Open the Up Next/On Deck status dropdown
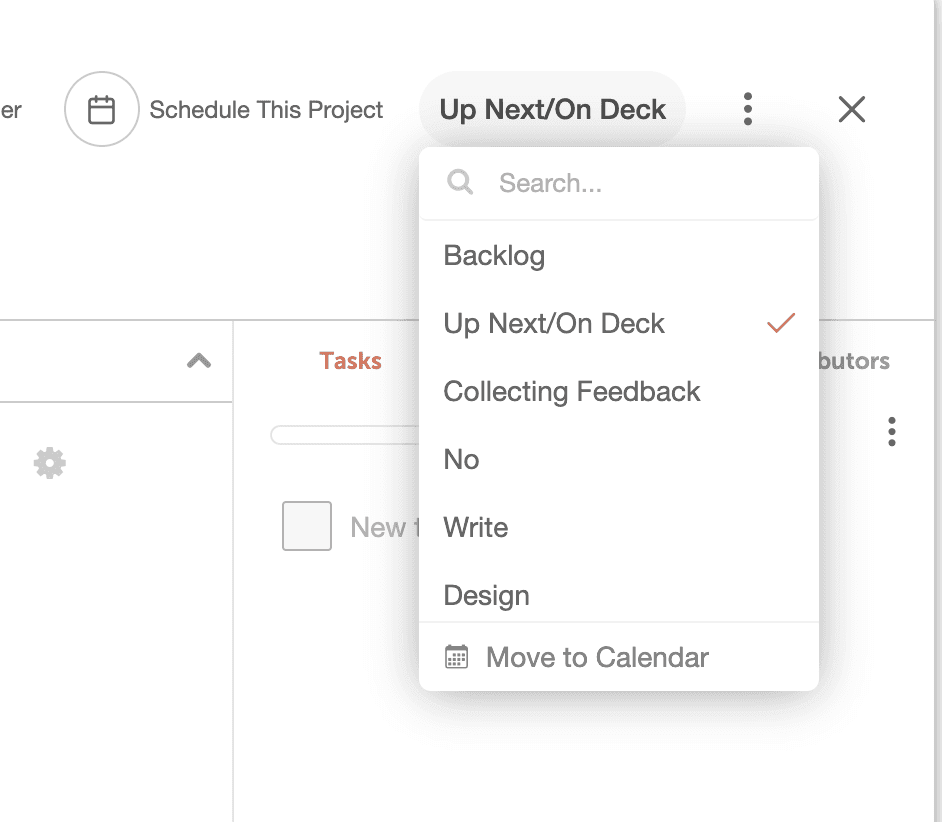The image size is (942, 822). pyautogui.click(x=552, y=109)
